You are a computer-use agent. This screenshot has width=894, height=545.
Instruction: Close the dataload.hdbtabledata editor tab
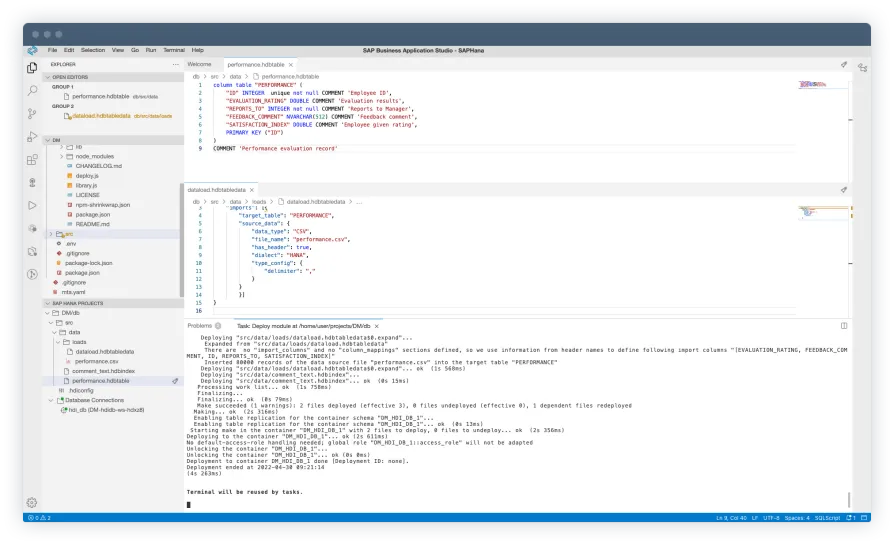[x=251, y=190]
